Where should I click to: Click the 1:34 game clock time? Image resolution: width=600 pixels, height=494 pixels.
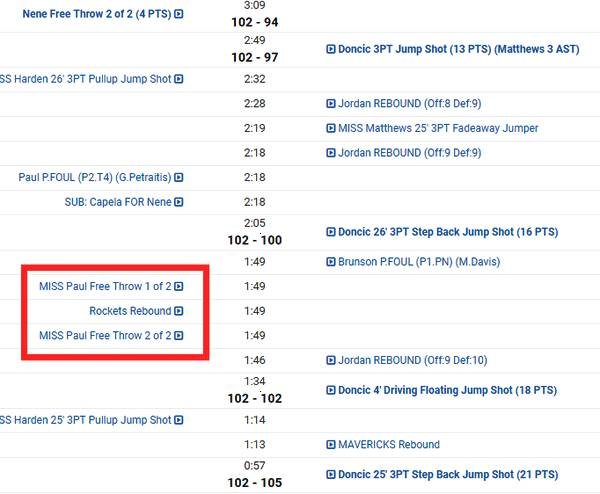[x=255, y=382]
